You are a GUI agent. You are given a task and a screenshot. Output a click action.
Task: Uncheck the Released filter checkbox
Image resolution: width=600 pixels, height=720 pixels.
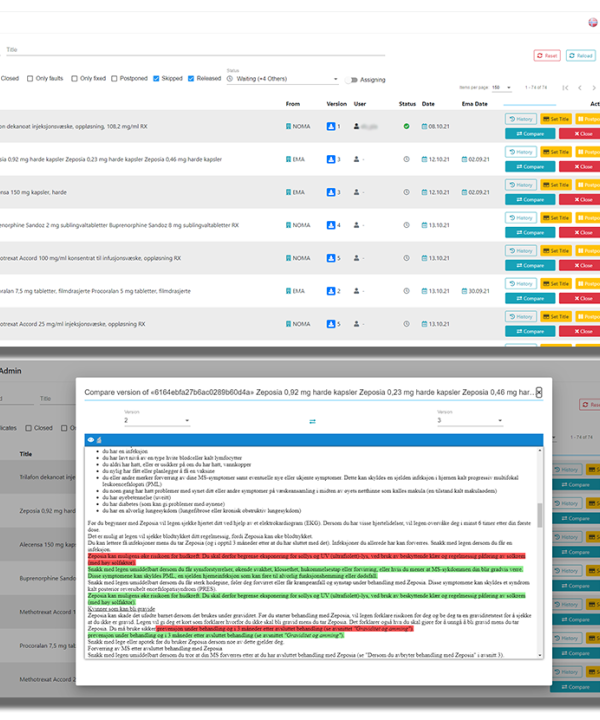pyautogui.click(x=191, y=79)
